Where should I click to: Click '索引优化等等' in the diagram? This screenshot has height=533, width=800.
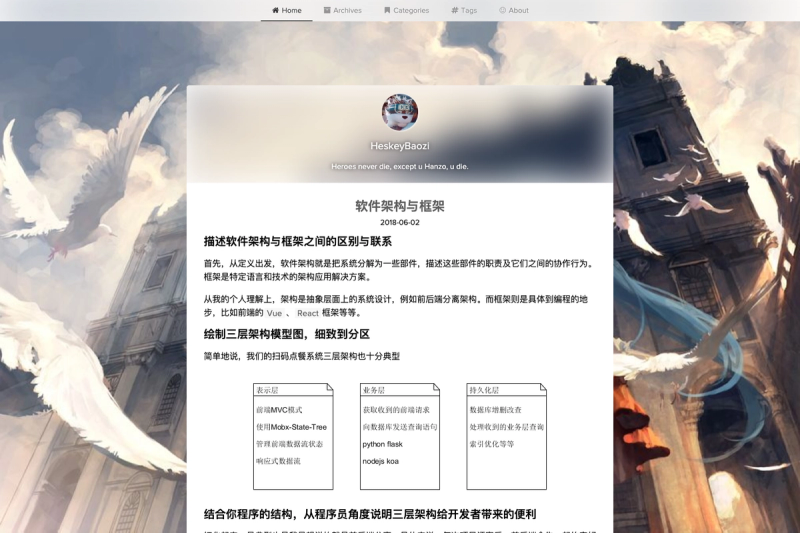pos(492,444)
